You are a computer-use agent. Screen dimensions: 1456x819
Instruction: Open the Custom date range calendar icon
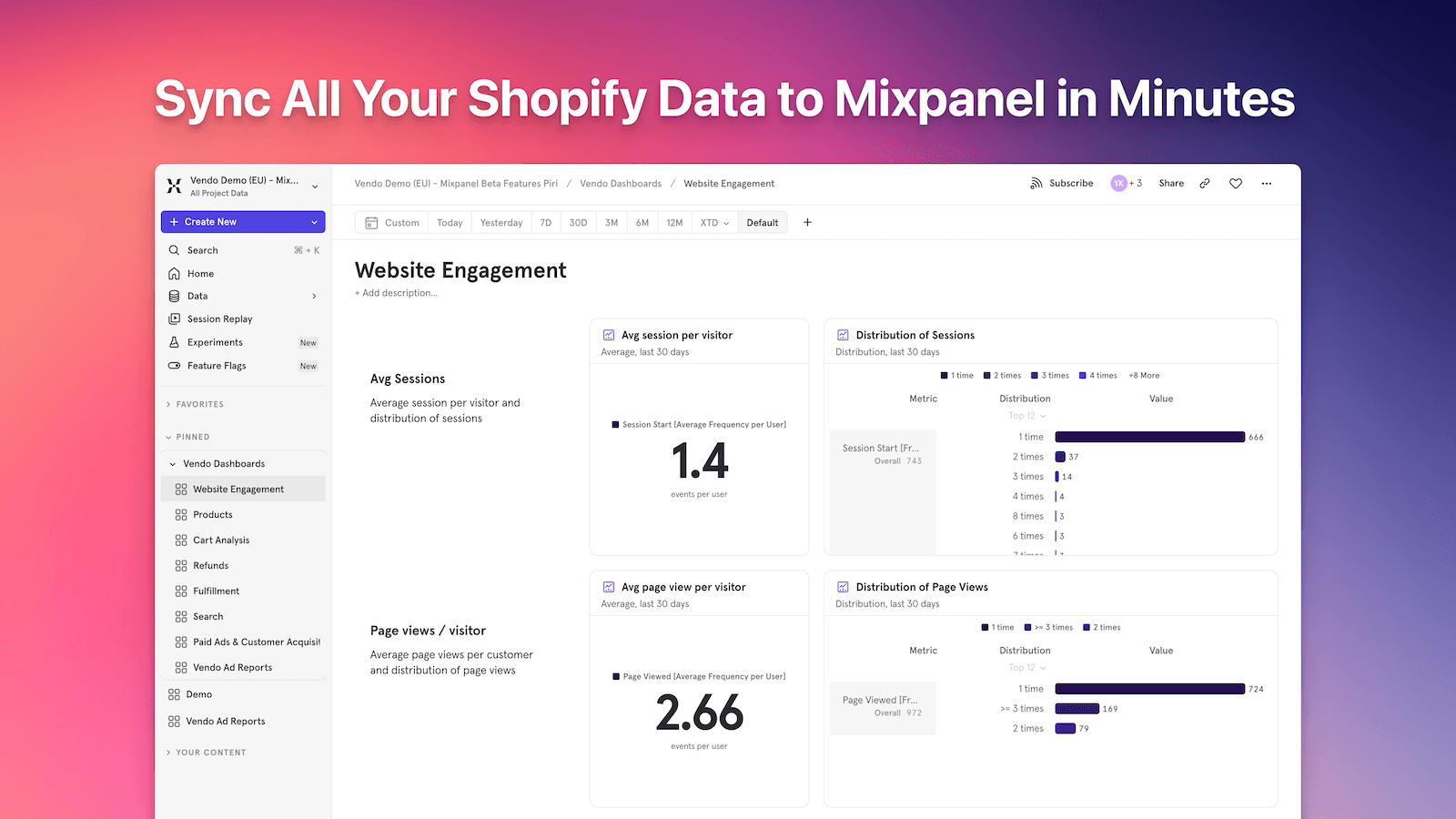pyautogui.click(x=372, y=222)
